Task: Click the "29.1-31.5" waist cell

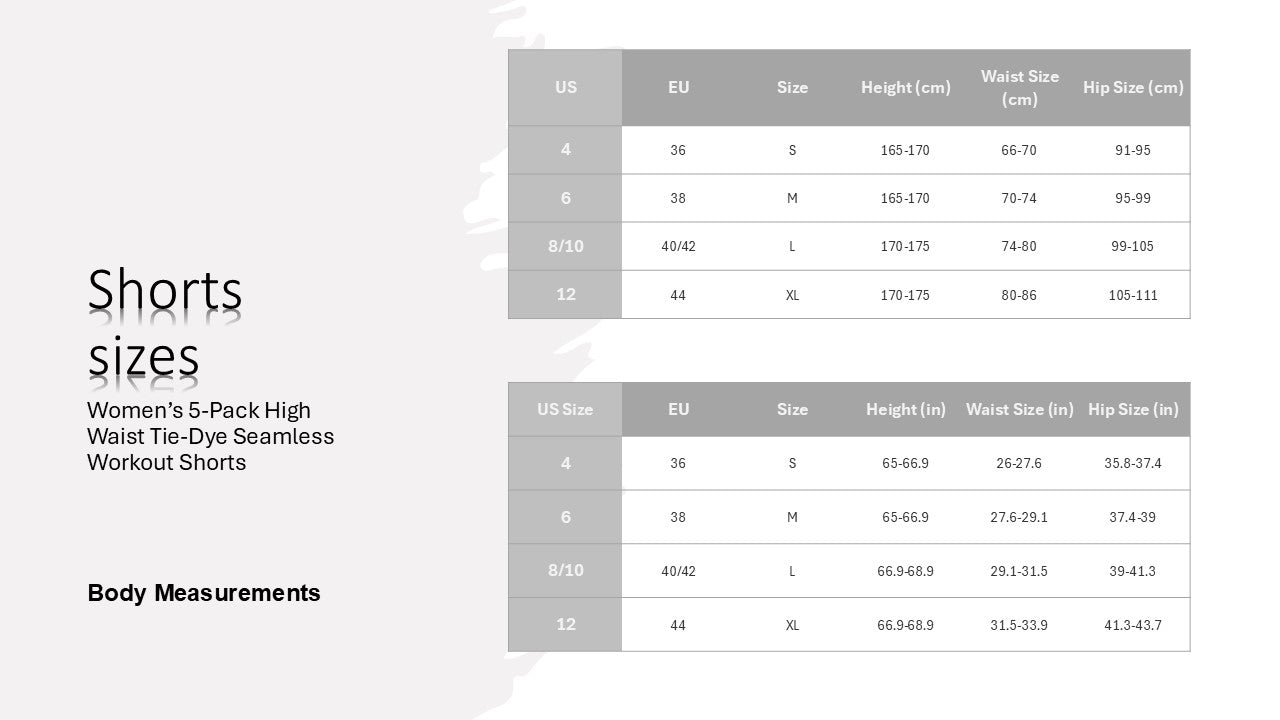Action: [1019, 571]
